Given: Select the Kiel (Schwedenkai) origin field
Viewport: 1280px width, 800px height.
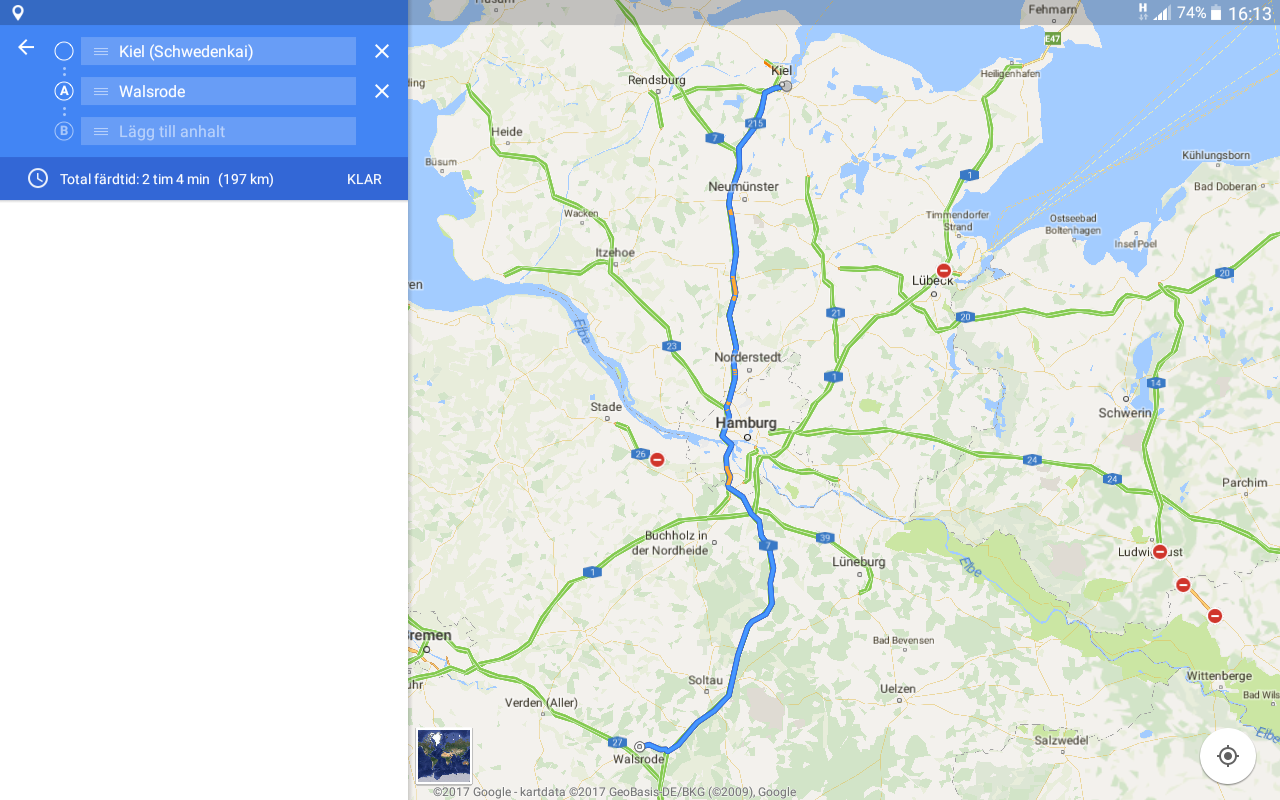Looking at the screenshot, I should coord(218,51).
